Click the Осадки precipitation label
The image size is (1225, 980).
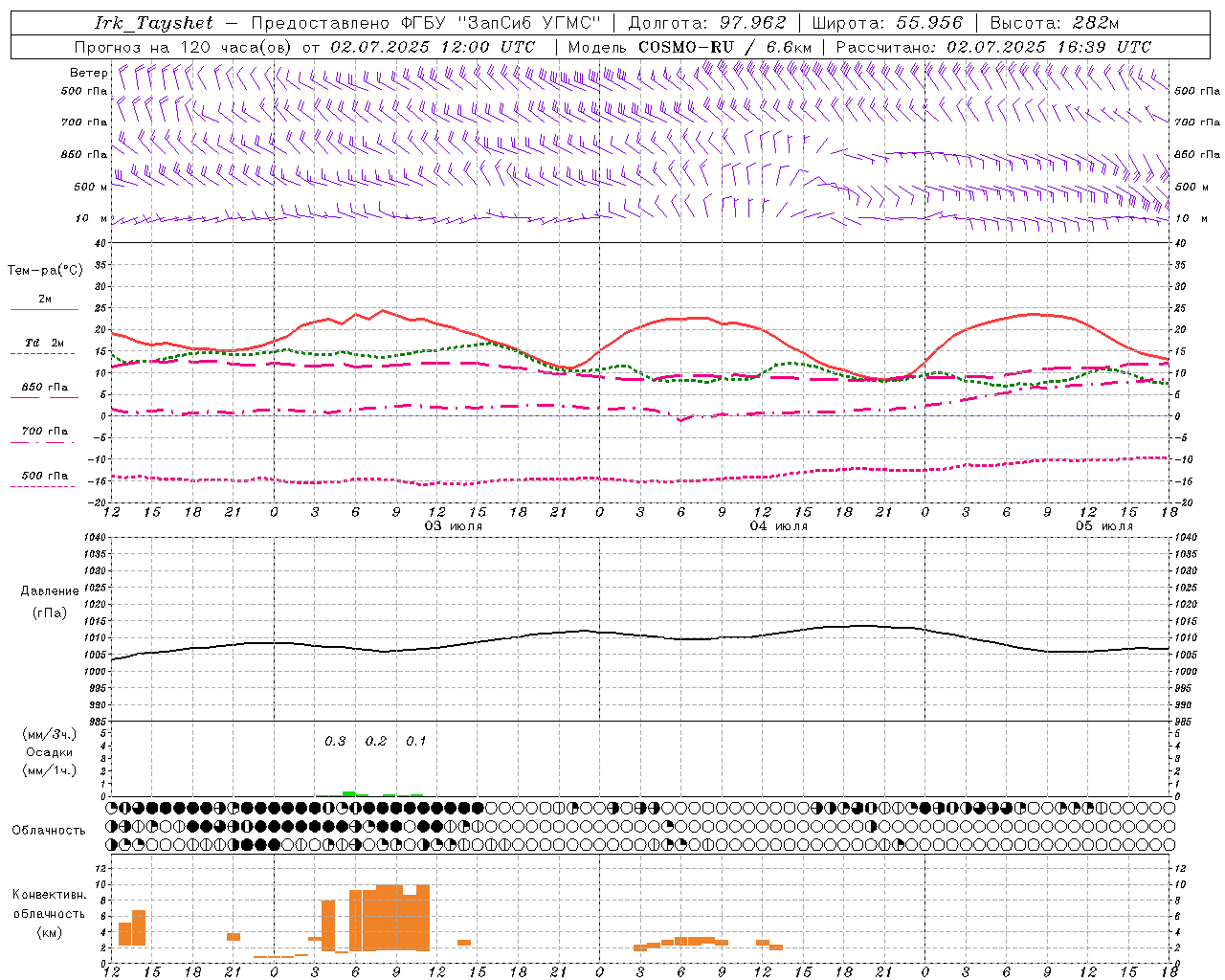click(50, 752)
